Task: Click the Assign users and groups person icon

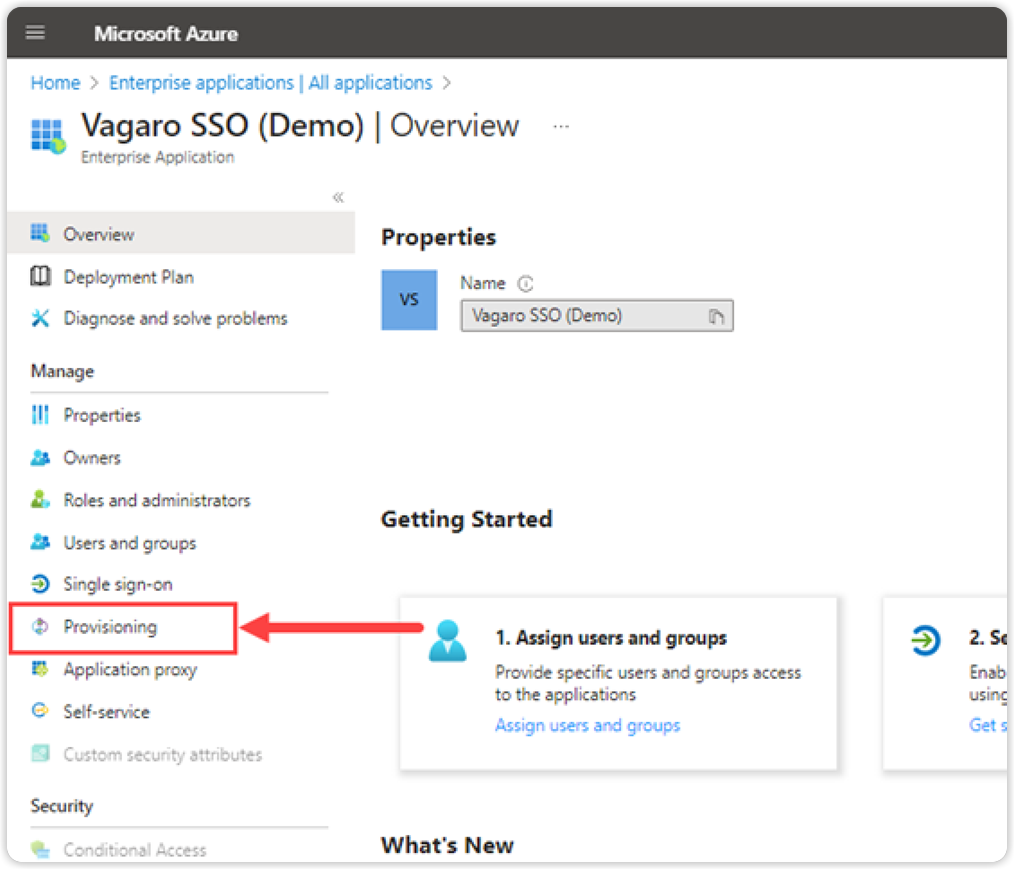Action: click(x=447, y=641)
